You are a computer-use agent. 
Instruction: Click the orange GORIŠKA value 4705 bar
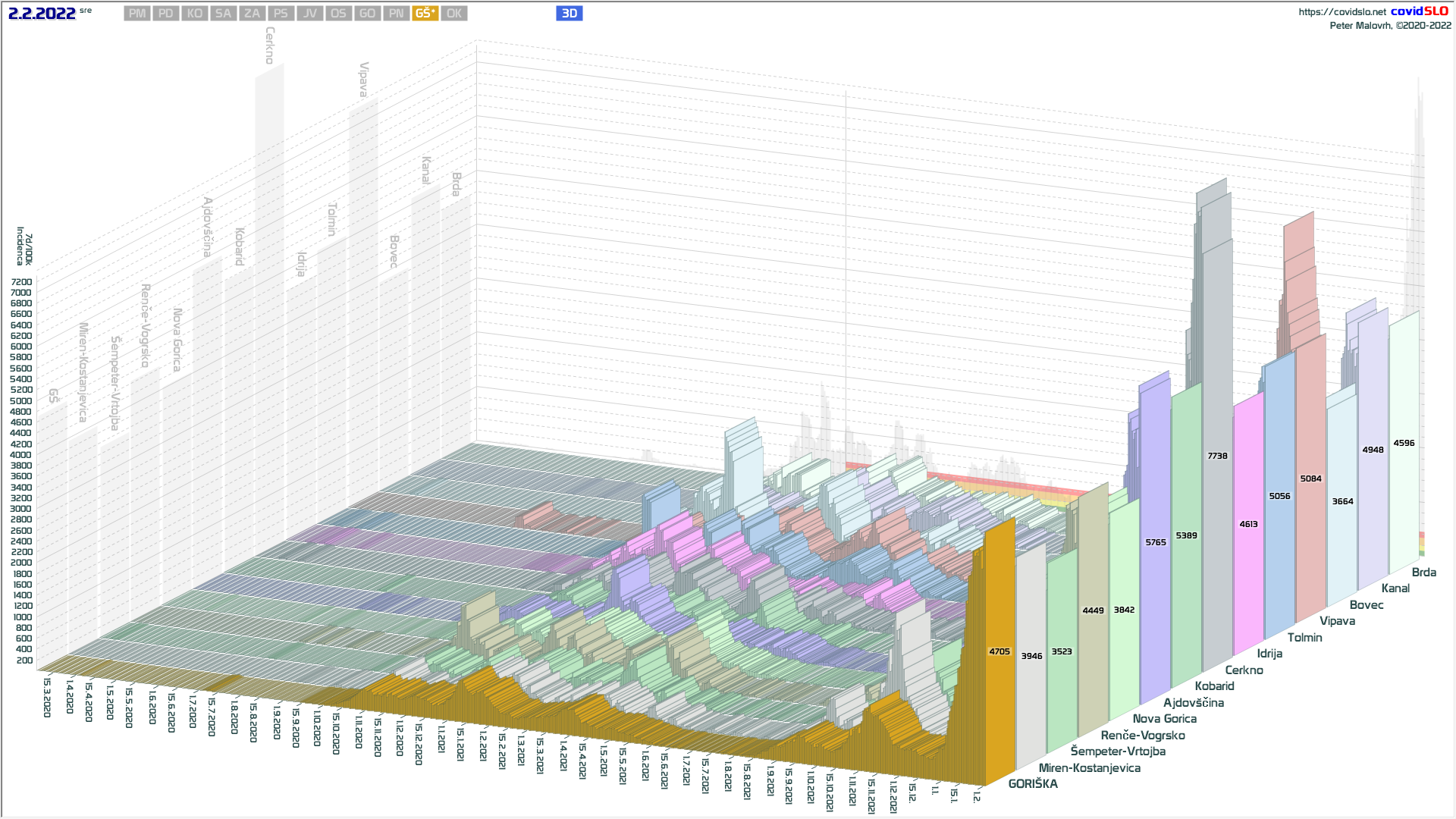pos(999,651)
